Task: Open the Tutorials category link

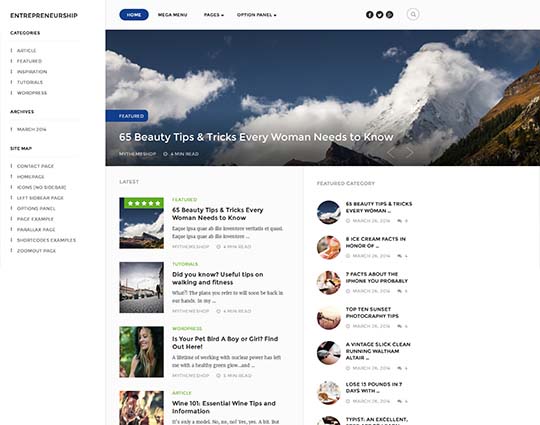Action: 30,82
